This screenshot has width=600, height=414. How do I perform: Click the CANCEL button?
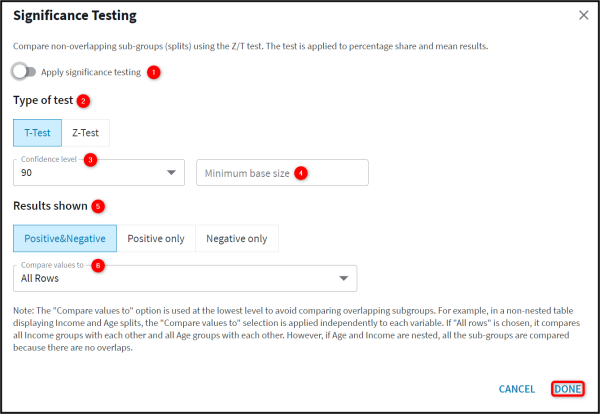(x=517, y=389)
